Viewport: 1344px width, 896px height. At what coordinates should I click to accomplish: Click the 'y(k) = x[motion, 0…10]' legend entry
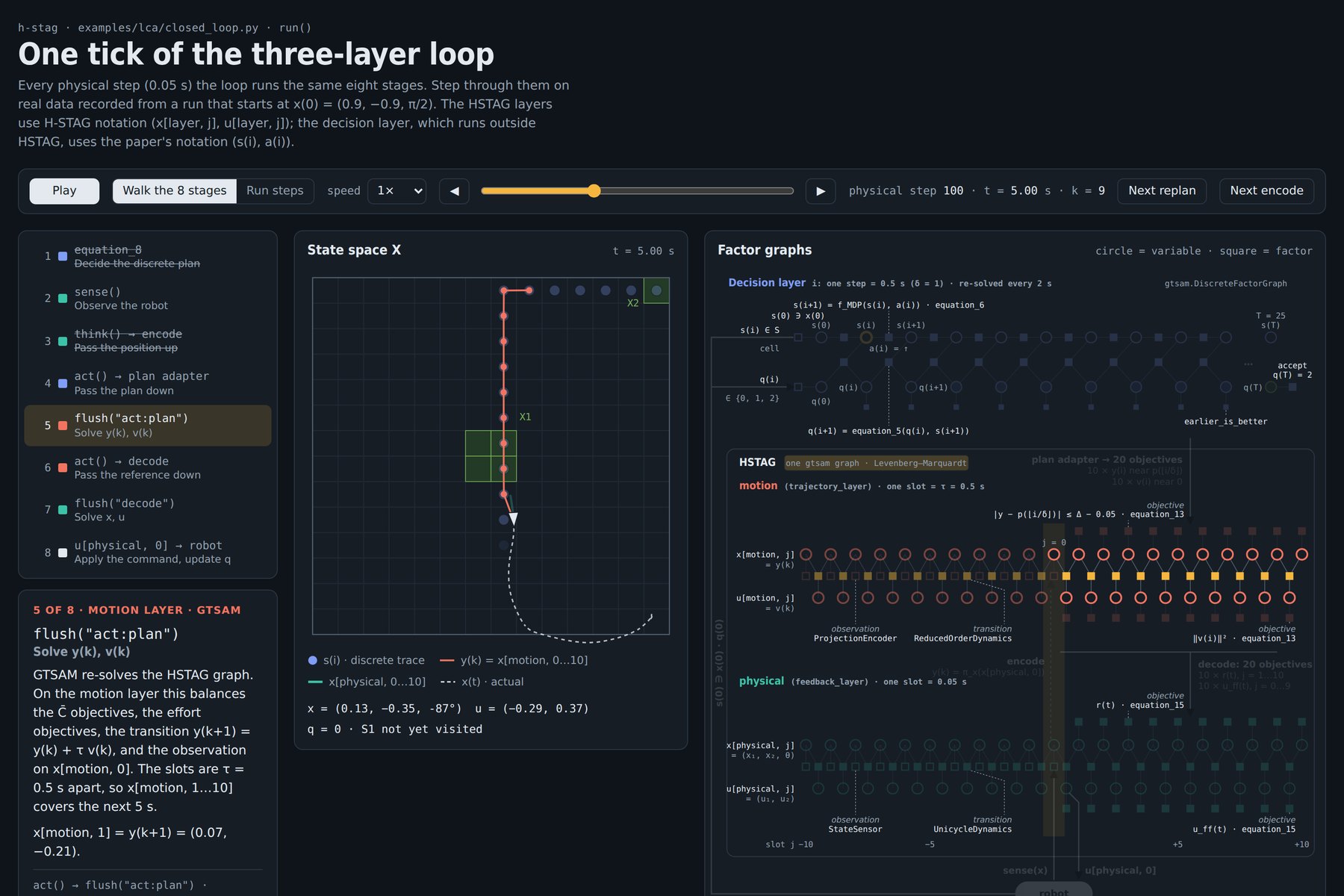(514, 661)
